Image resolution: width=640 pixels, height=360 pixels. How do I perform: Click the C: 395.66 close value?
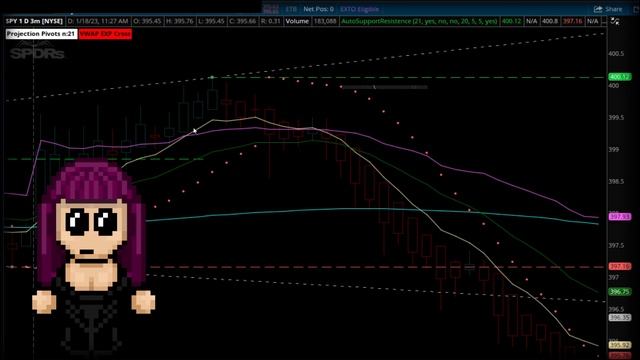[243, 21]
